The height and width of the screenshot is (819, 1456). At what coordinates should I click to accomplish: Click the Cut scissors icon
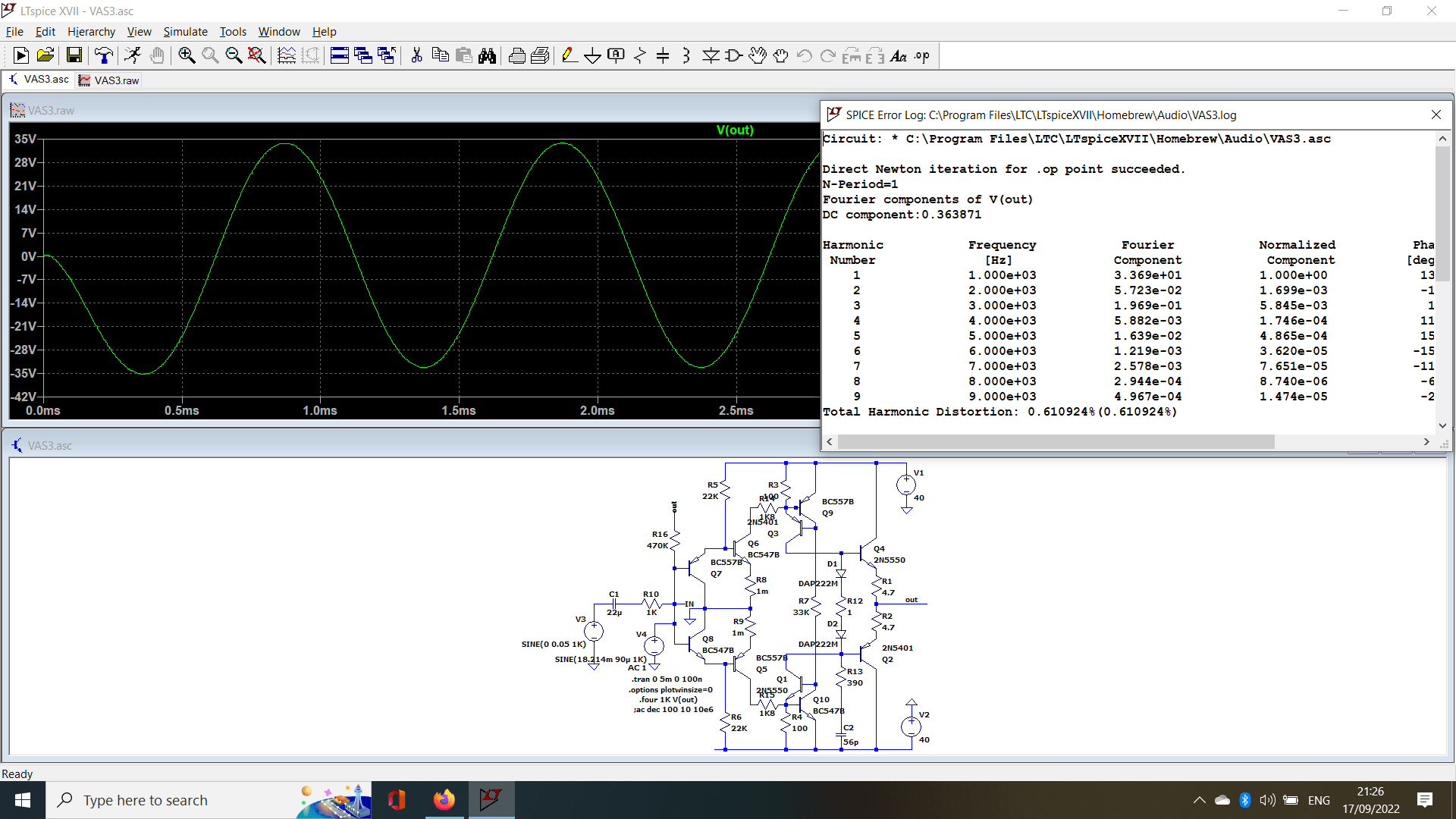(x=416, y=55)
